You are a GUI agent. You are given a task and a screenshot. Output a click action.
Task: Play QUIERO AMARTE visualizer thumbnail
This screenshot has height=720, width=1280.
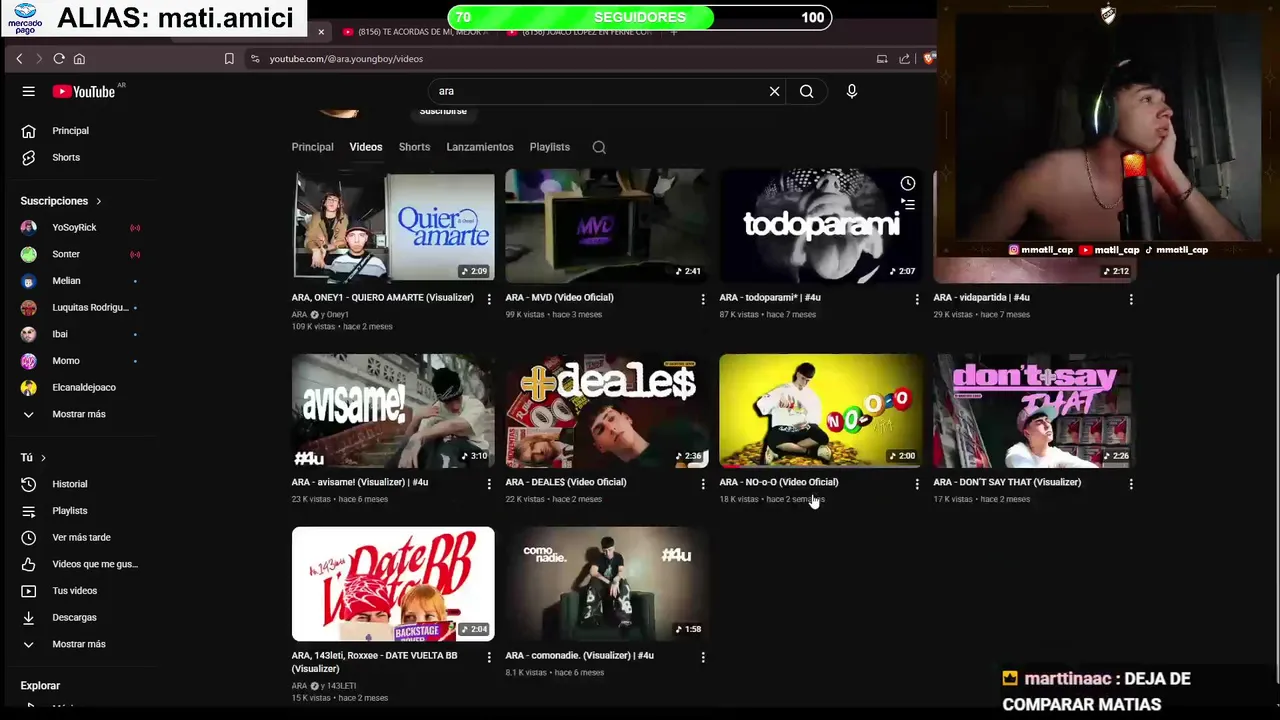pyautogui.click(x=393, y=226)
